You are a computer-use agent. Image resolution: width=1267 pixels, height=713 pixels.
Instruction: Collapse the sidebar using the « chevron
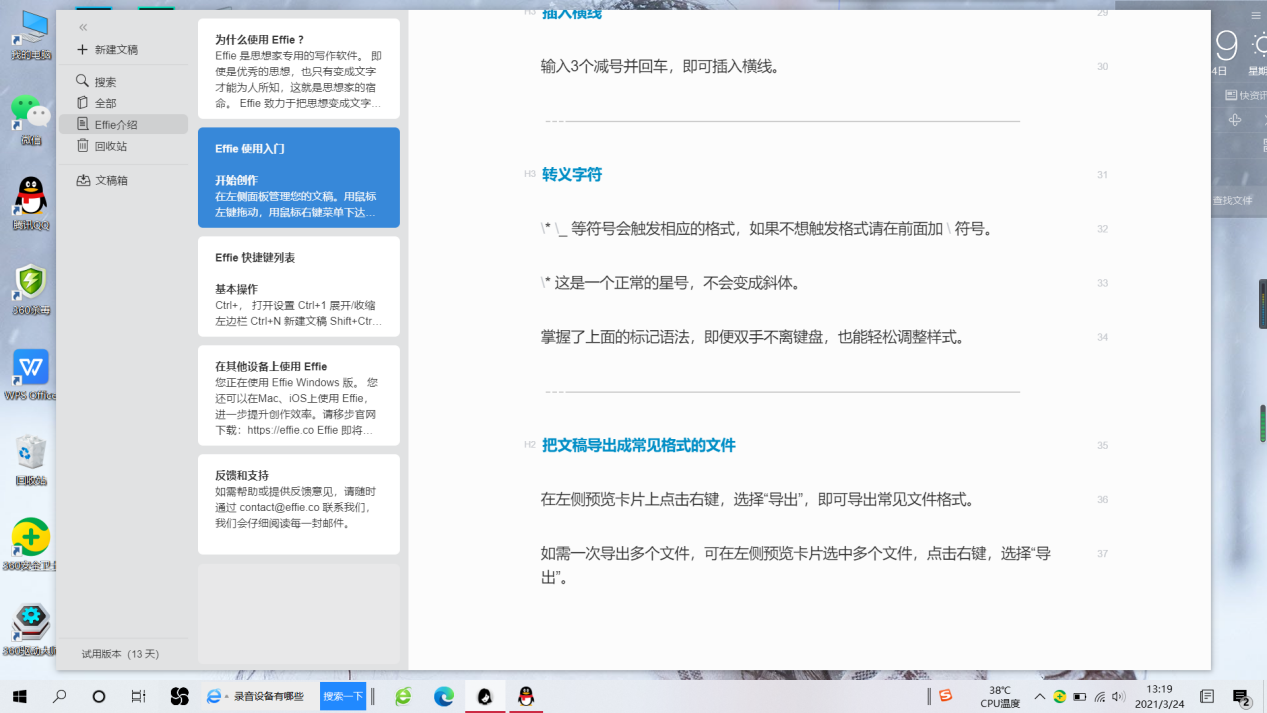(x=83, y=28)
